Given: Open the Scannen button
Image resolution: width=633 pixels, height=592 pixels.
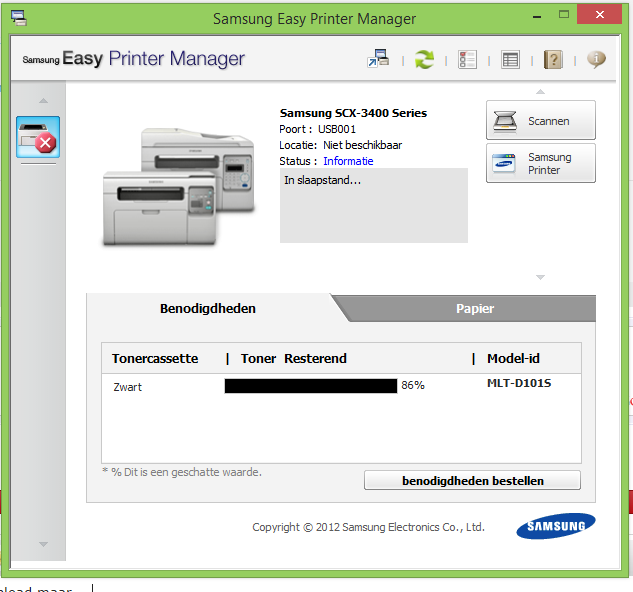Looking at the screenshot, I should pyautogui.click(x=541, y=120).
